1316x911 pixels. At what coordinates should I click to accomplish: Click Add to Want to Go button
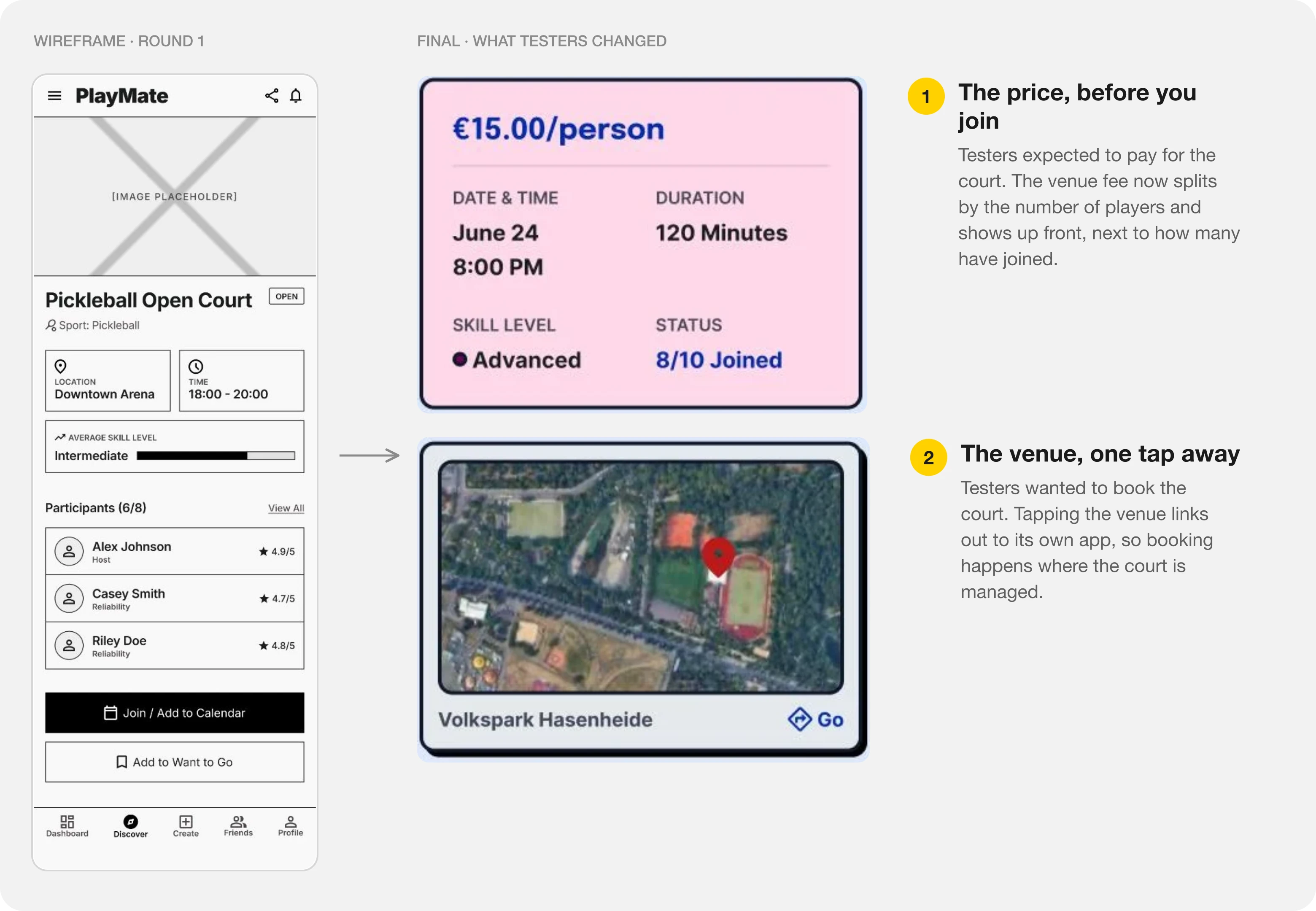(175, 762)
